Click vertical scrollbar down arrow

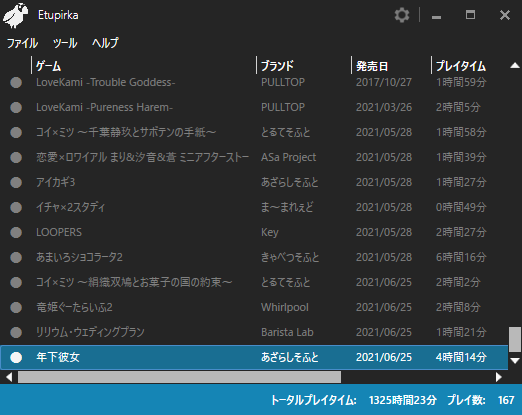coord(515,360)
